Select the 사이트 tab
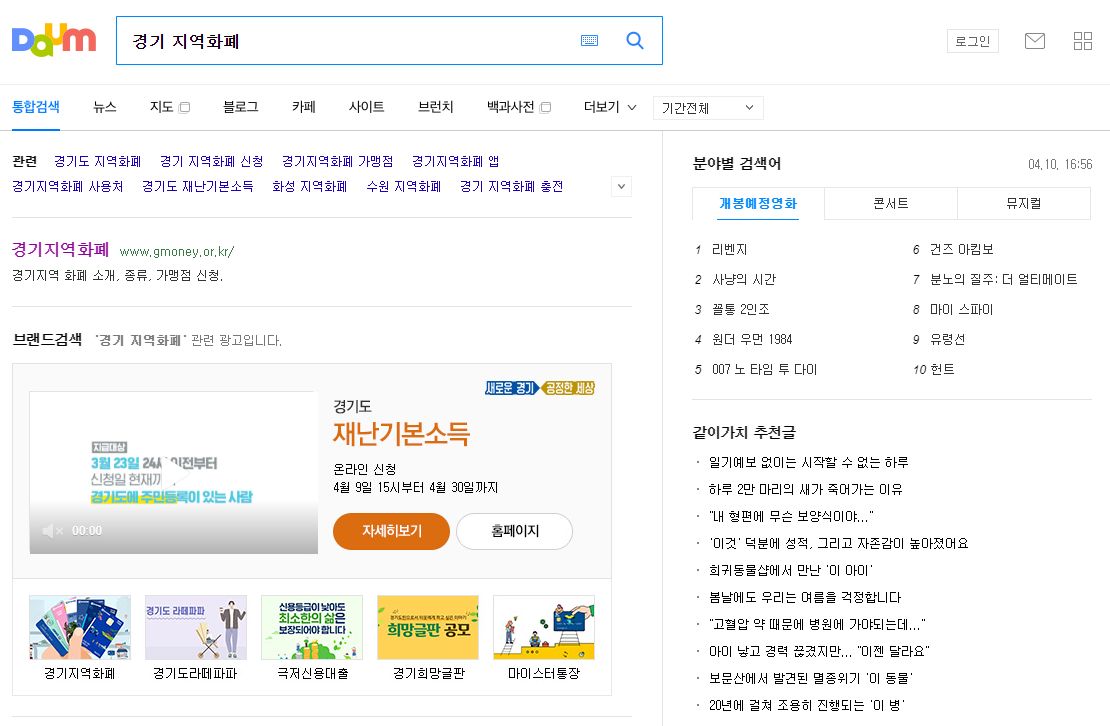 (367, 107)
